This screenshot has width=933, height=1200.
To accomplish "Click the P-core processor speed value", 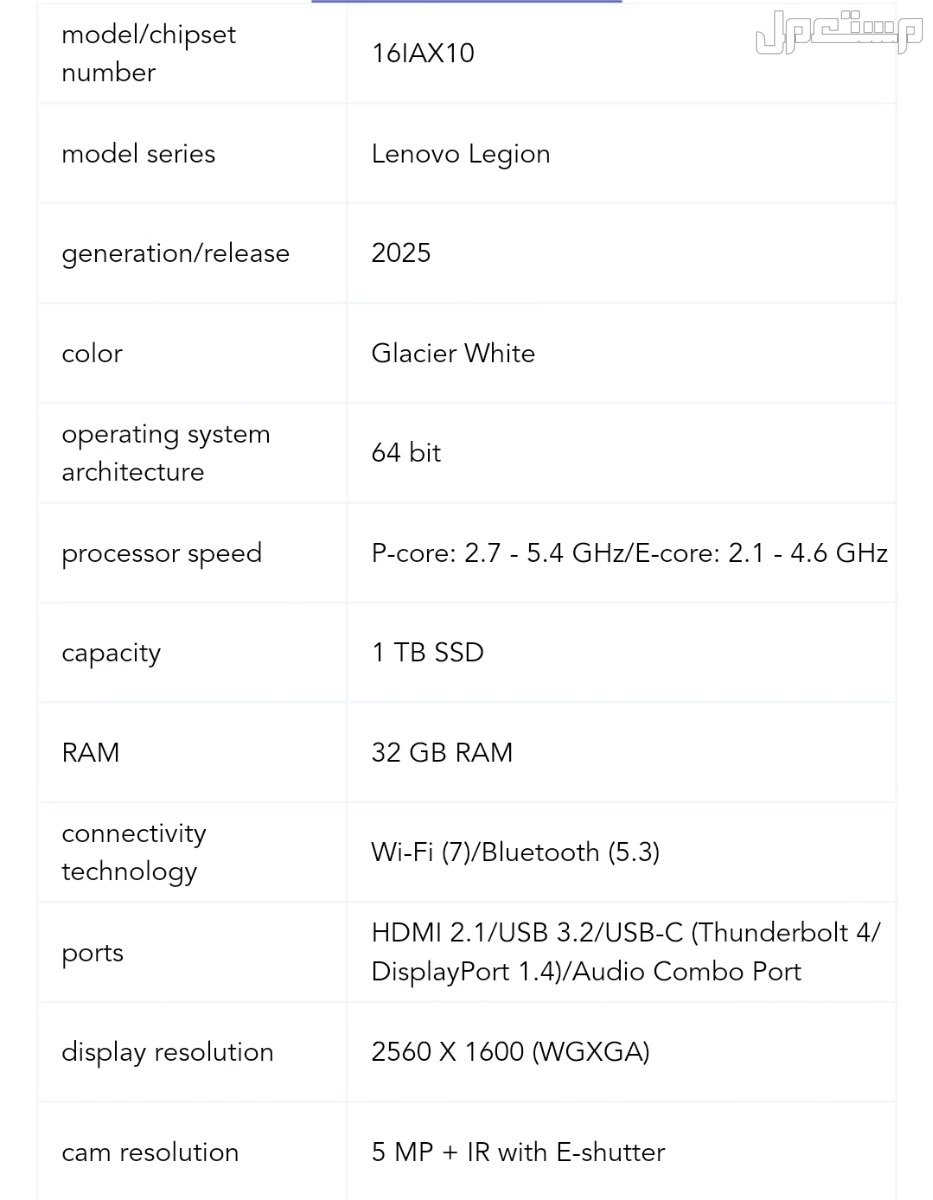I will pos(629,553).
